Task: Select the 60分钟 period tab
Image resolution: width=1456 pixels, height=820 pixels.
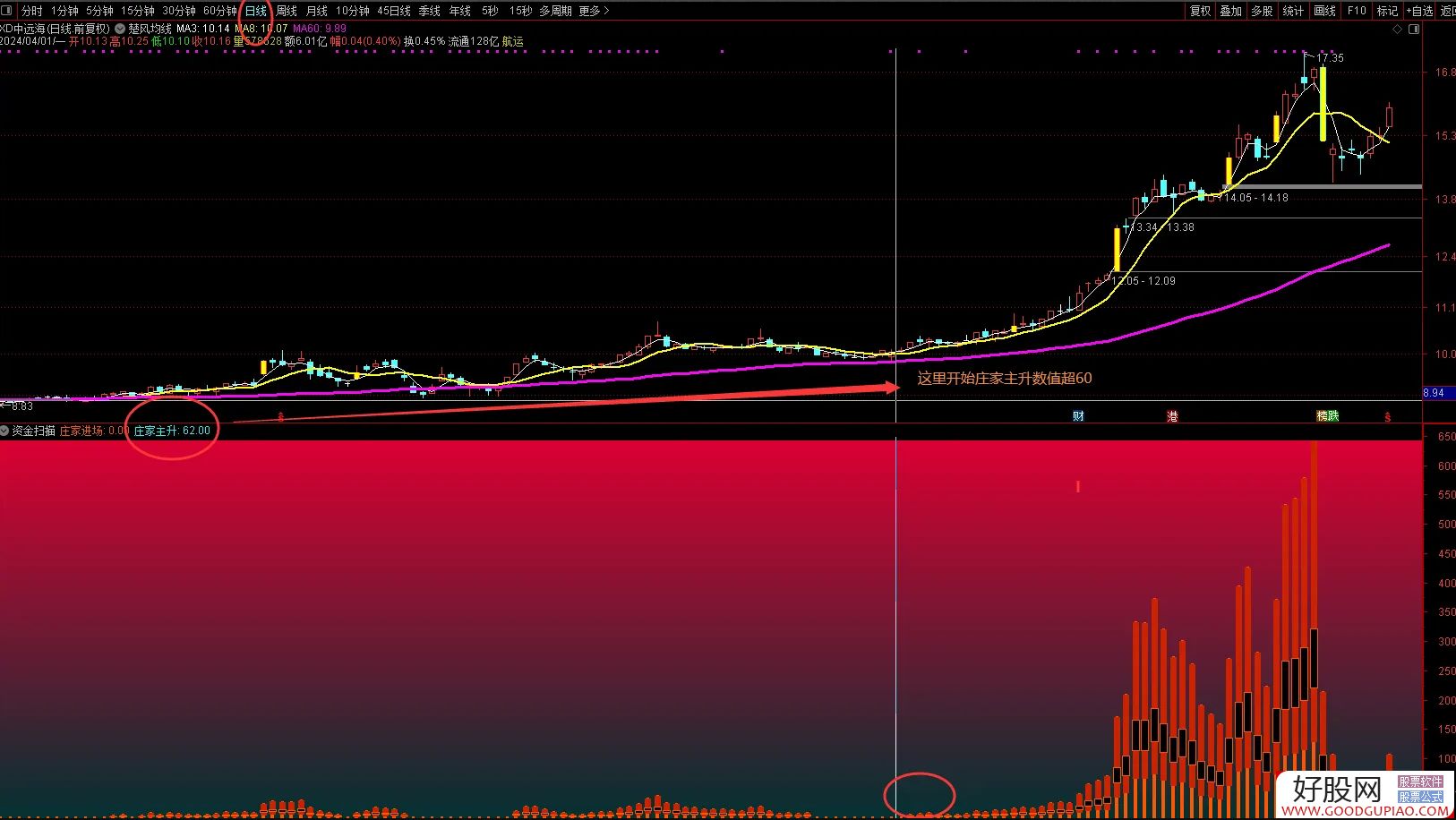Action: coord(220,11)
